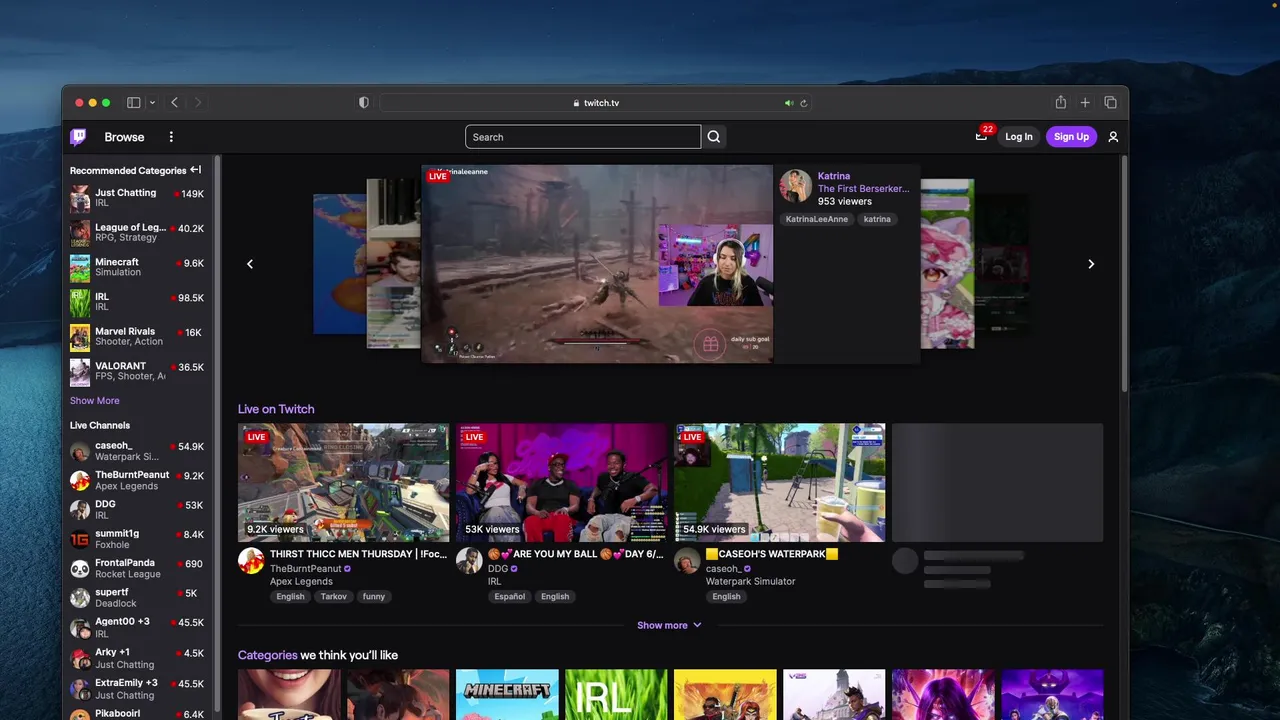Open Arky +1 channel in sidebar
The image size is (1280, 720).
137,658
